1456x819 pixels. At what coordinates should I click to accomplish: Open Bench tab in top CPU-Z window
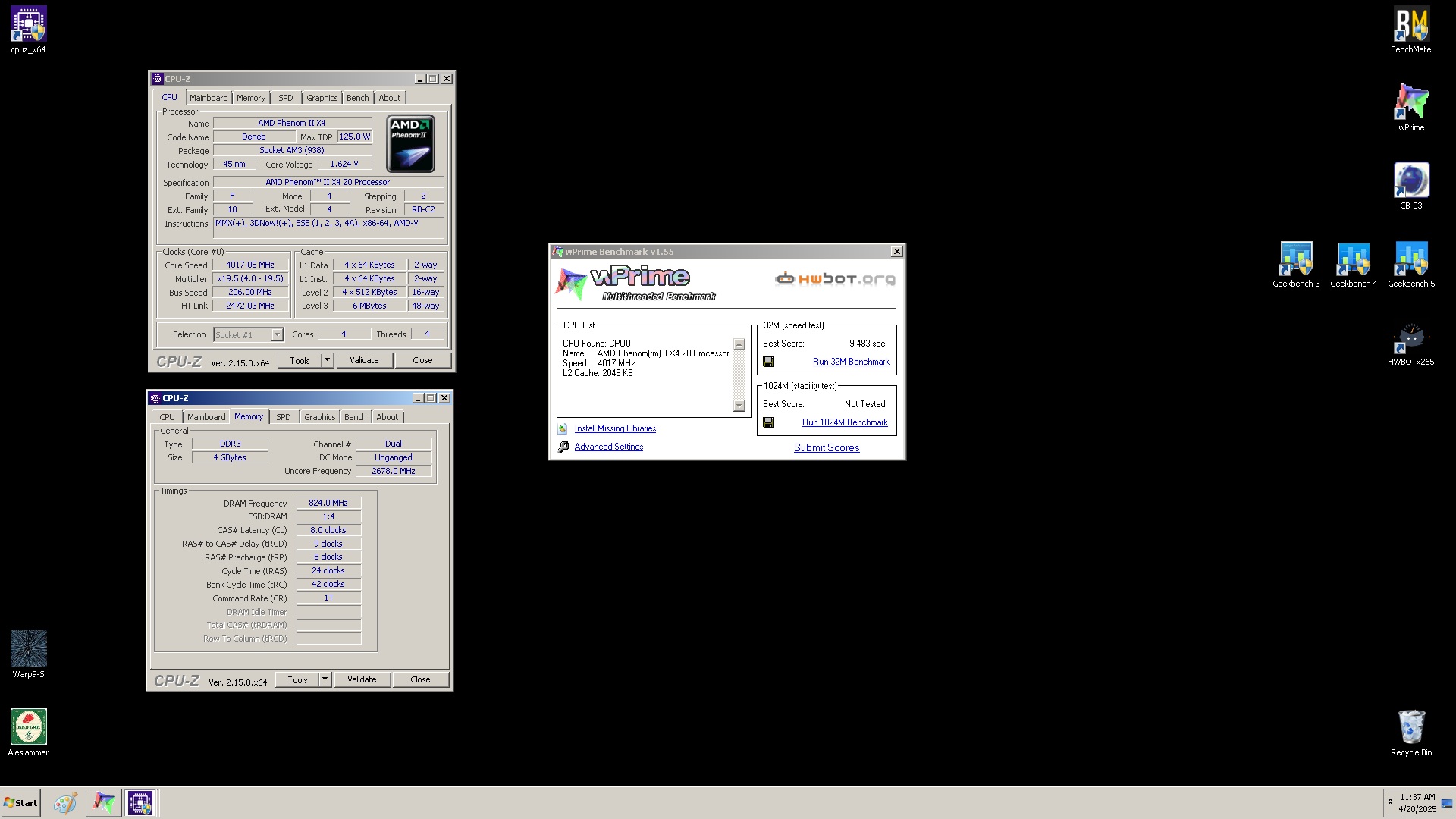click(x=357, y=98)
